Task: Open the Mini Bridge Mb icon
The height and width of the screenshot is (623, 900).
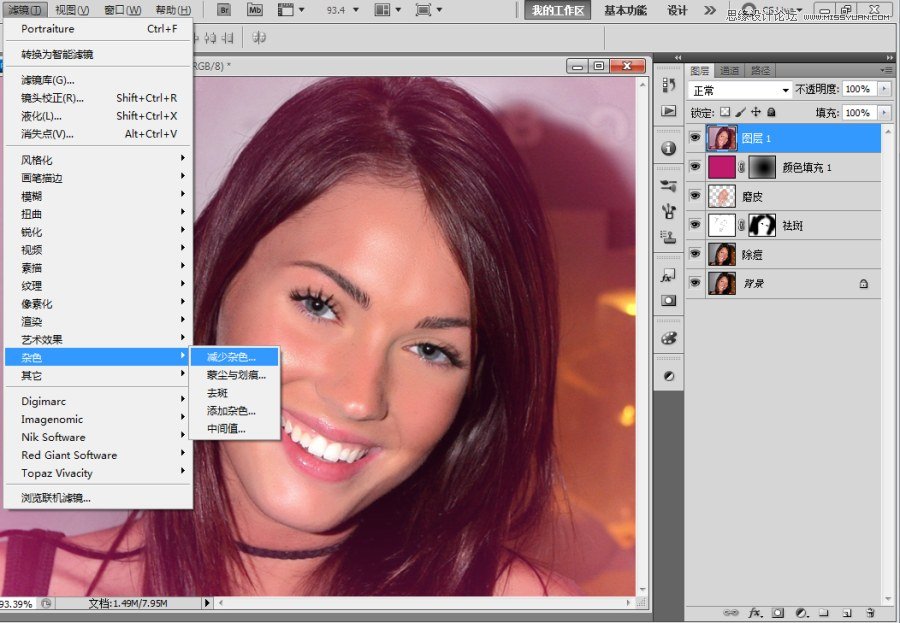Action: pyautogui.click(x=255, y=10)
